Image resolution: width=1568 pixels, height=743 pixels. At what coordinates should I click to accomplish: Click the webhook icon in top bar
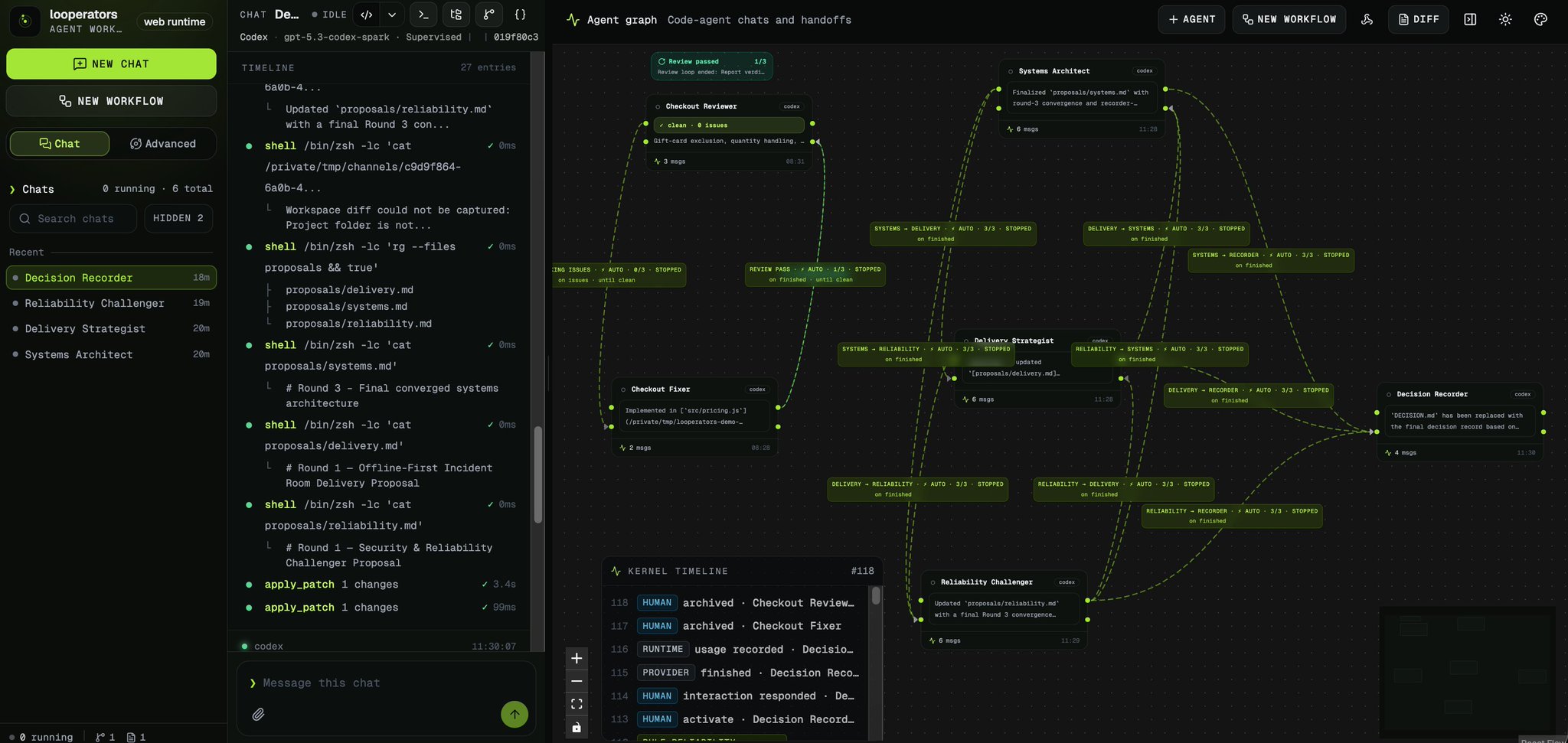click(1367, 19)
